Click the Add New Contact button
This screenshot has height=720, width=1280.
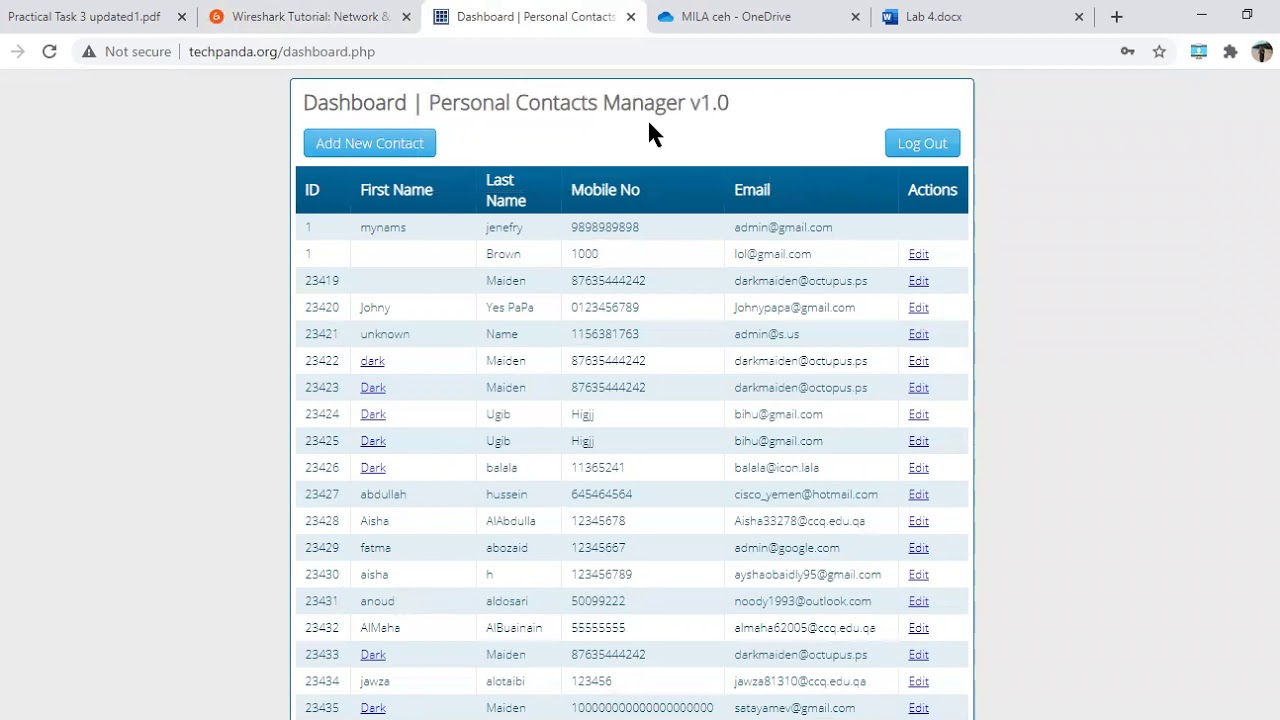370,143
